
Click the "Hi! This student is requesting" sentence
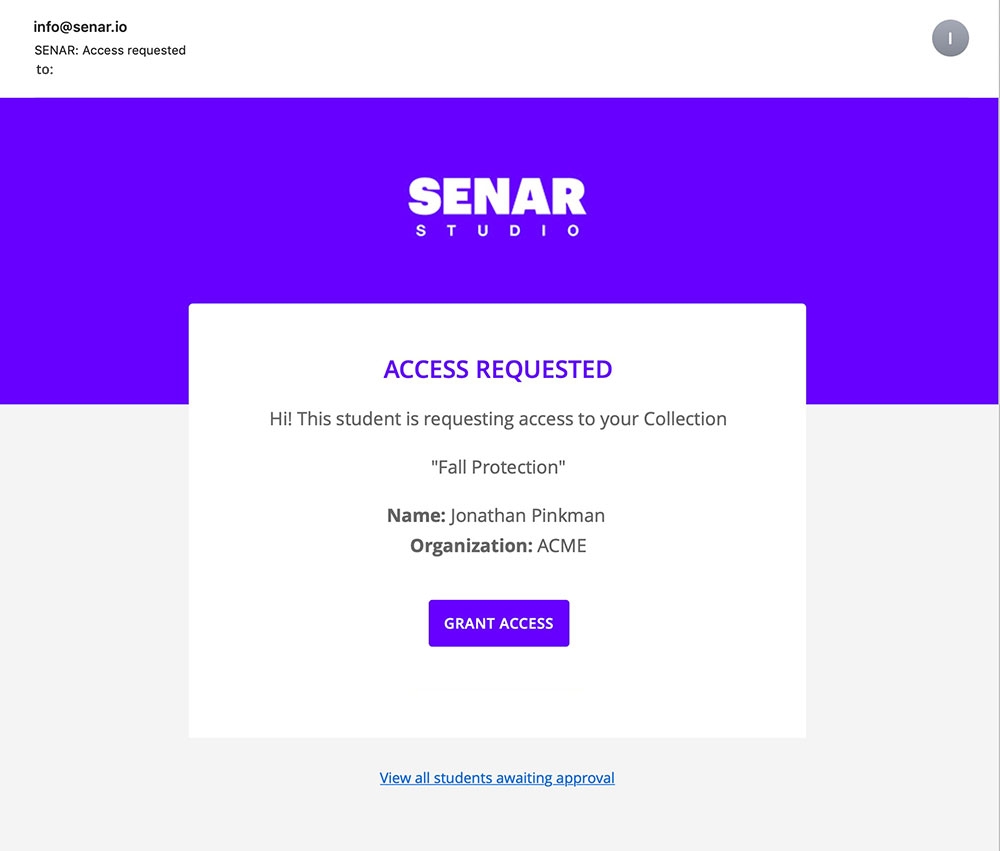(420, 419)
